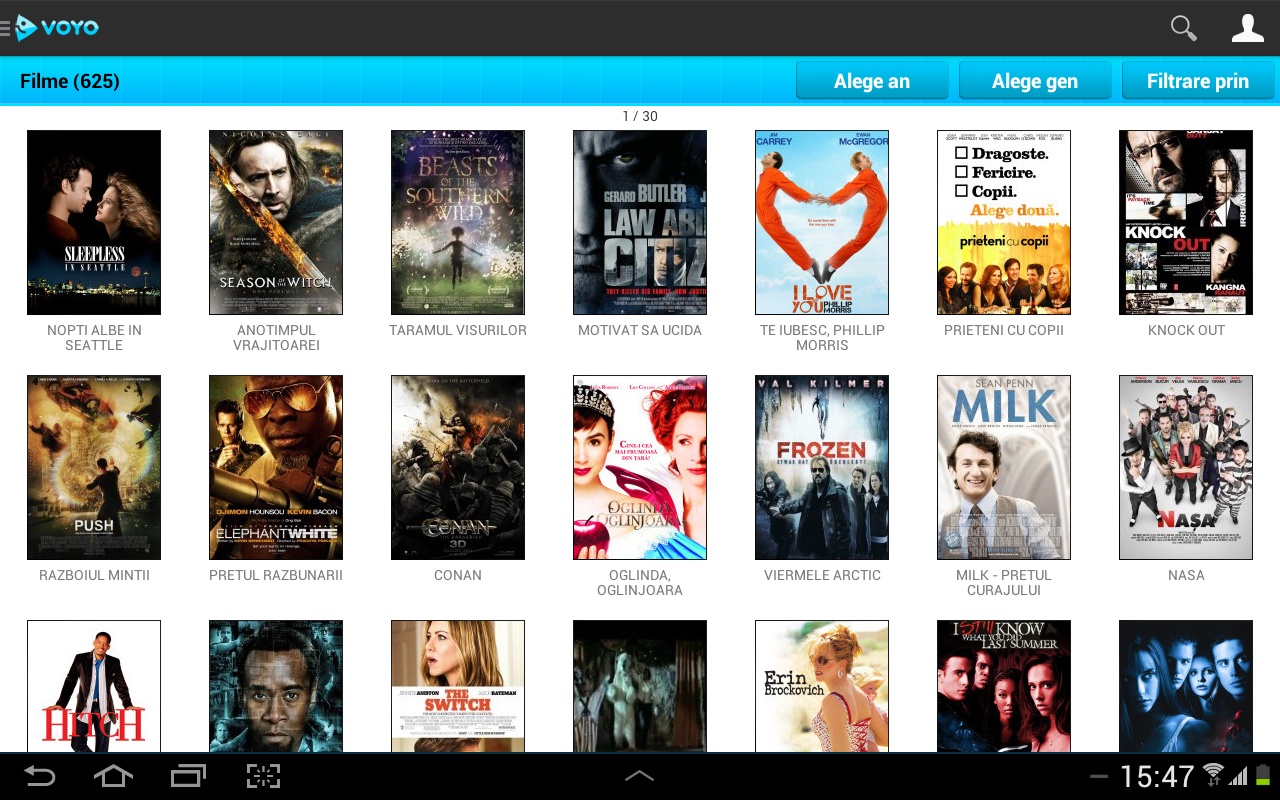Image resolution: width=1280 pixels, height=800 pixels.
Task: Select the PRETUL RAZBUNARII title
Action: pos(276,575)
